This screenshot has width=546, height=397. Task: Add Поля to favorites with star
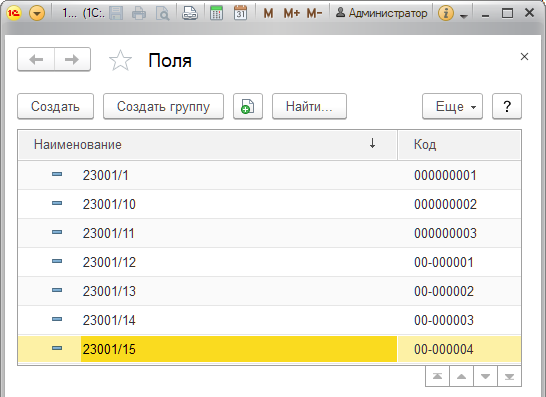coord(120,60)
